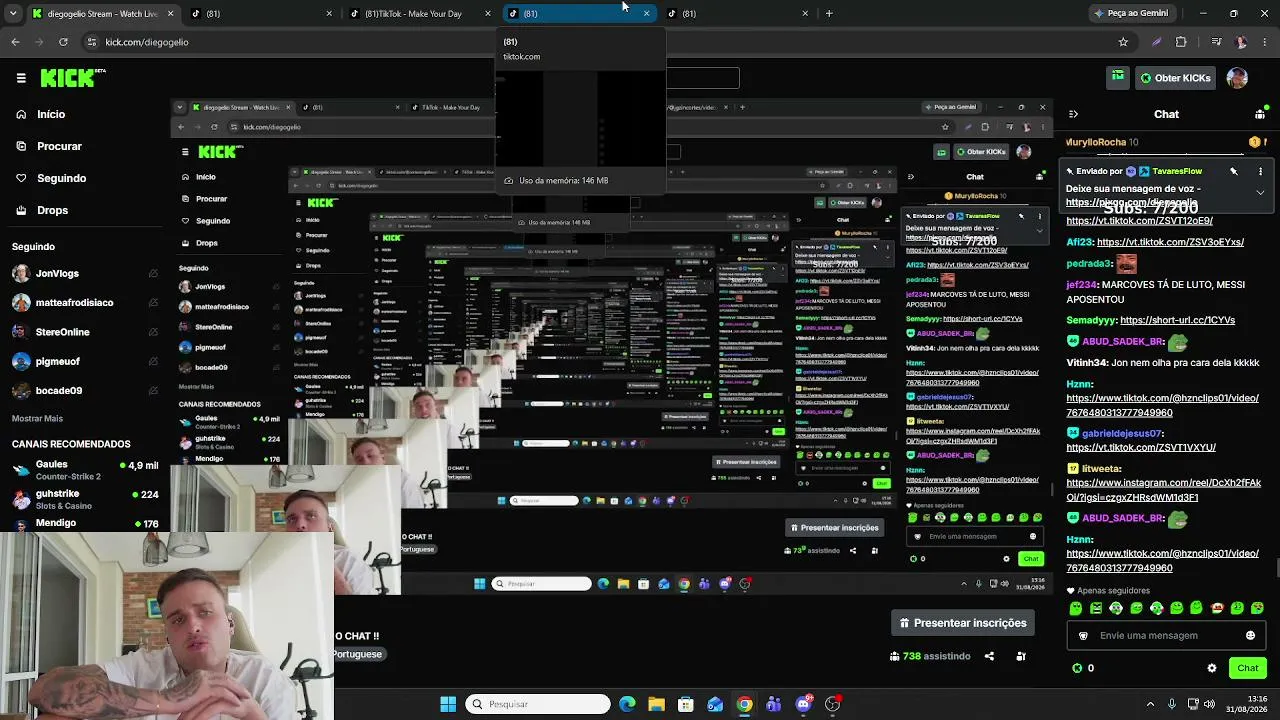Launch Microsoft Edge from the taskbar
This screenshot has height=720, width=1280.
pyautogui.click(x=627, y=704)
